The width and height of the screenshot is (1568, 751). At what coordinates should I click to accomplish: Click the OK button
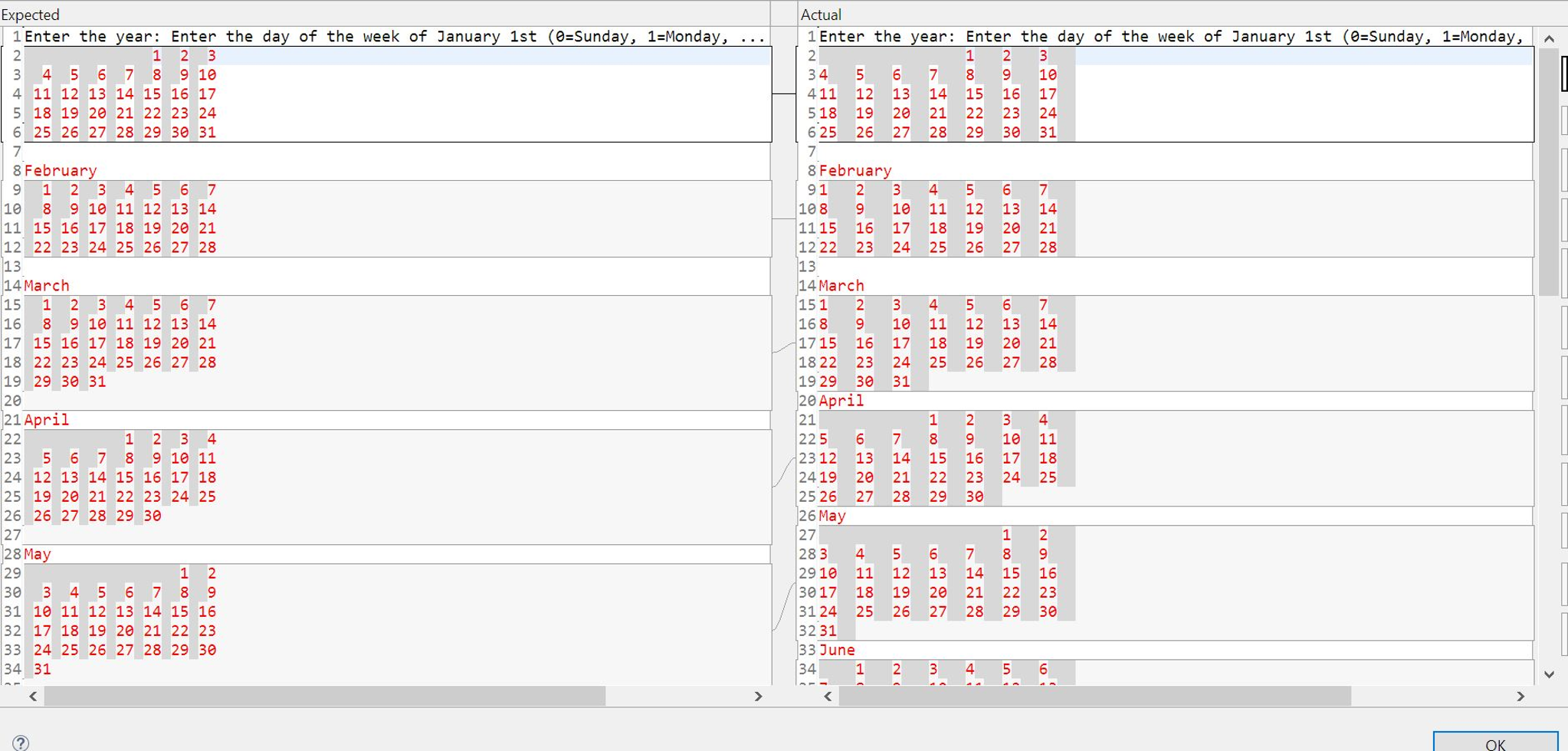1495,743
